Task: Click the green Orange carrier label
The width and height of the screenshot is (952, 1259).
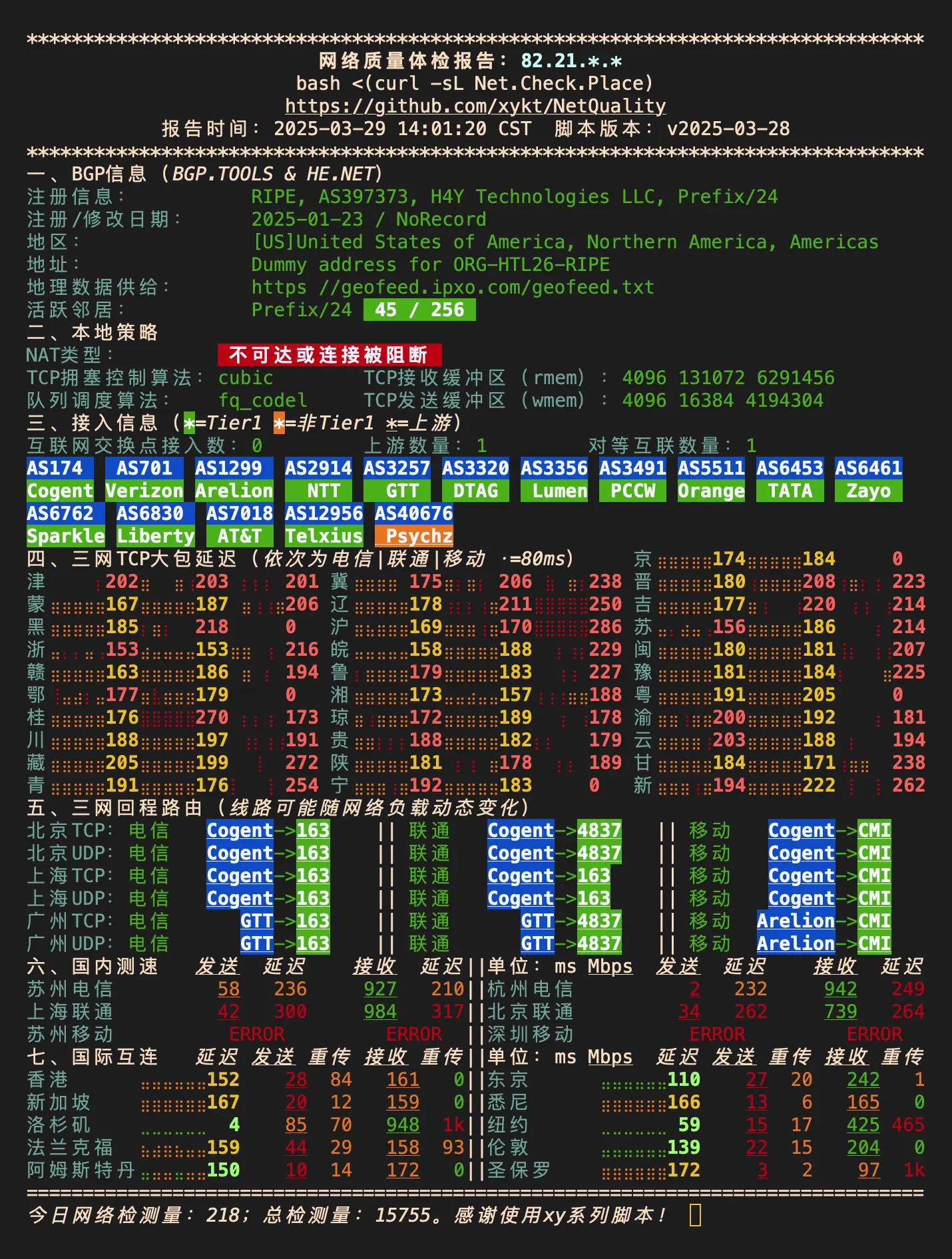Action: [x=711, y=491]
